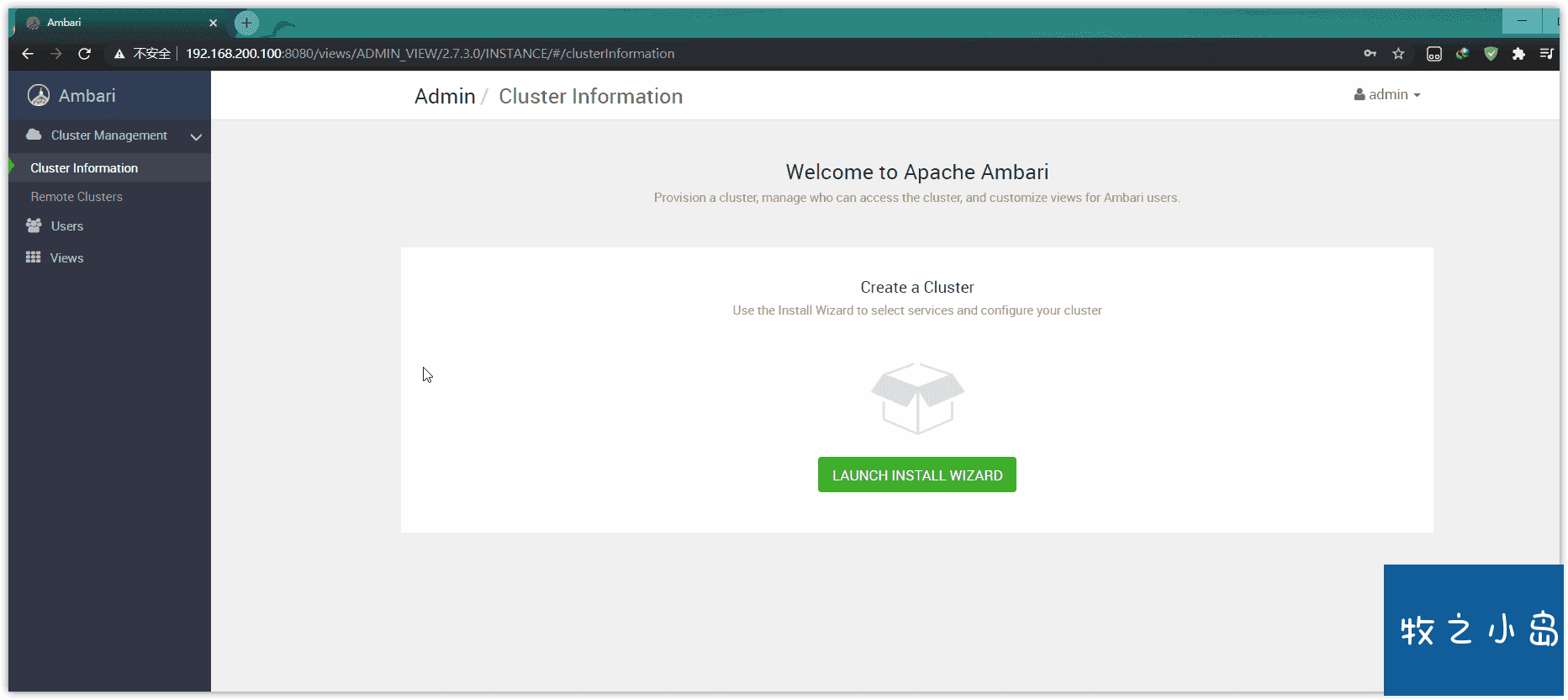Click the face-framed extension icon in toolbar

click(x=1434, y=54)
